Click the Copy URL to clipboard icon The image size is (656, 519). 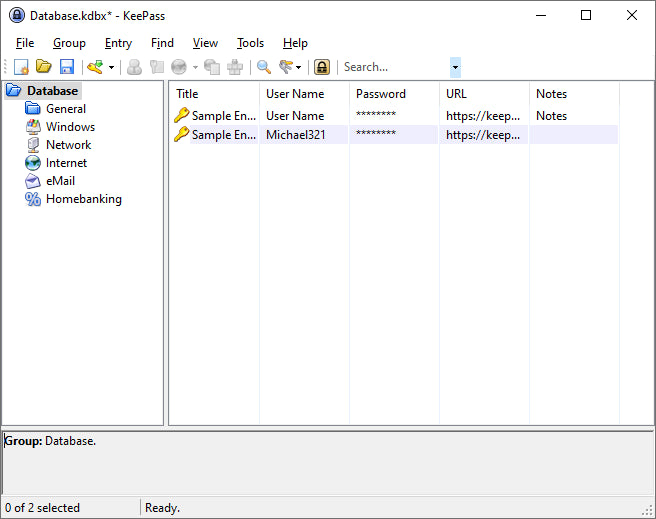coord(212,67)
